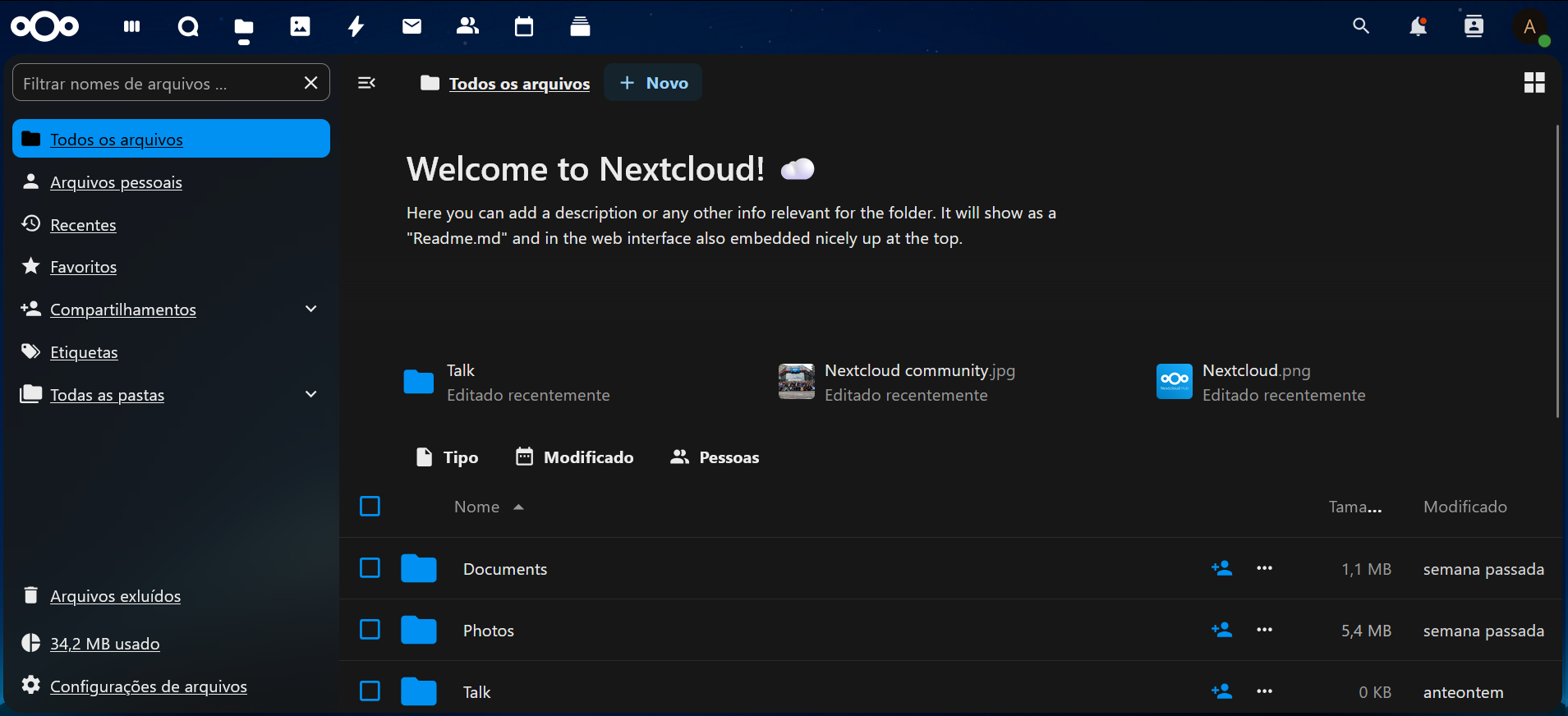Viewport: 1568px width, 716px height.
Task: Open Arquivos excluídos
Action: [x=171, y=595]
